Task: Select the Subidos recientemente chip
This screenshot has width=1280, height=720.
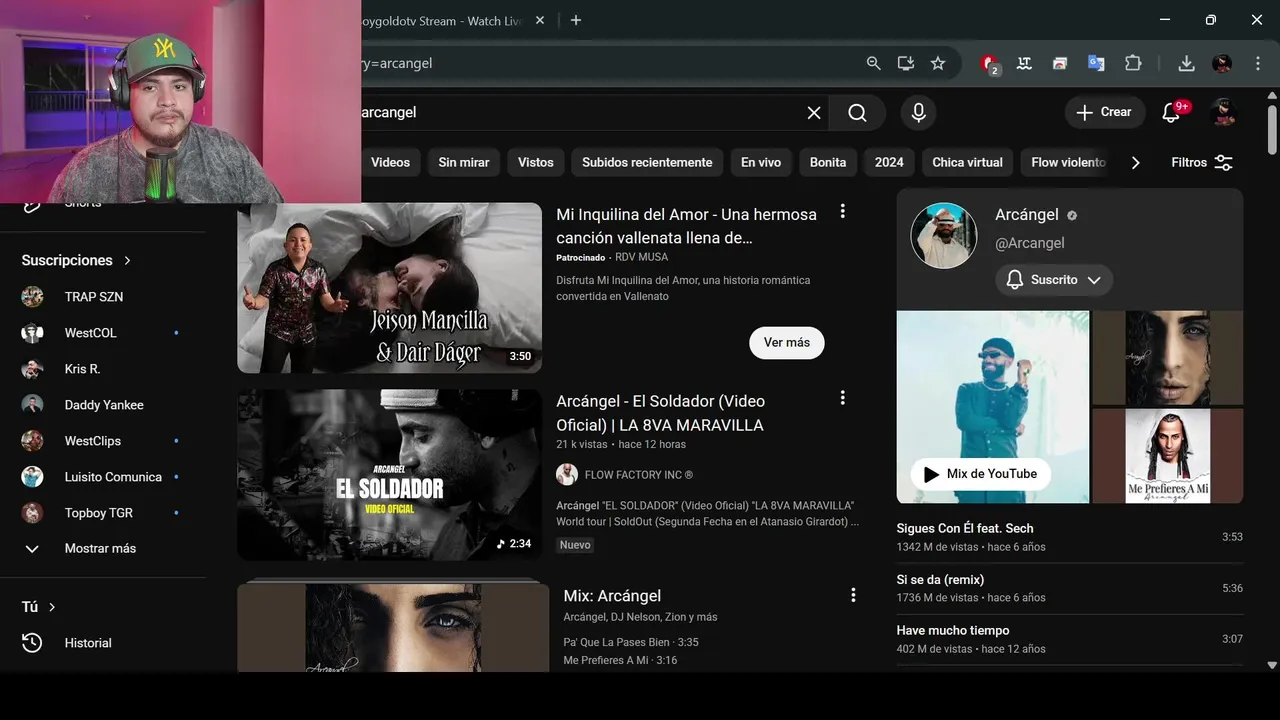Action: tap(647, 162)
